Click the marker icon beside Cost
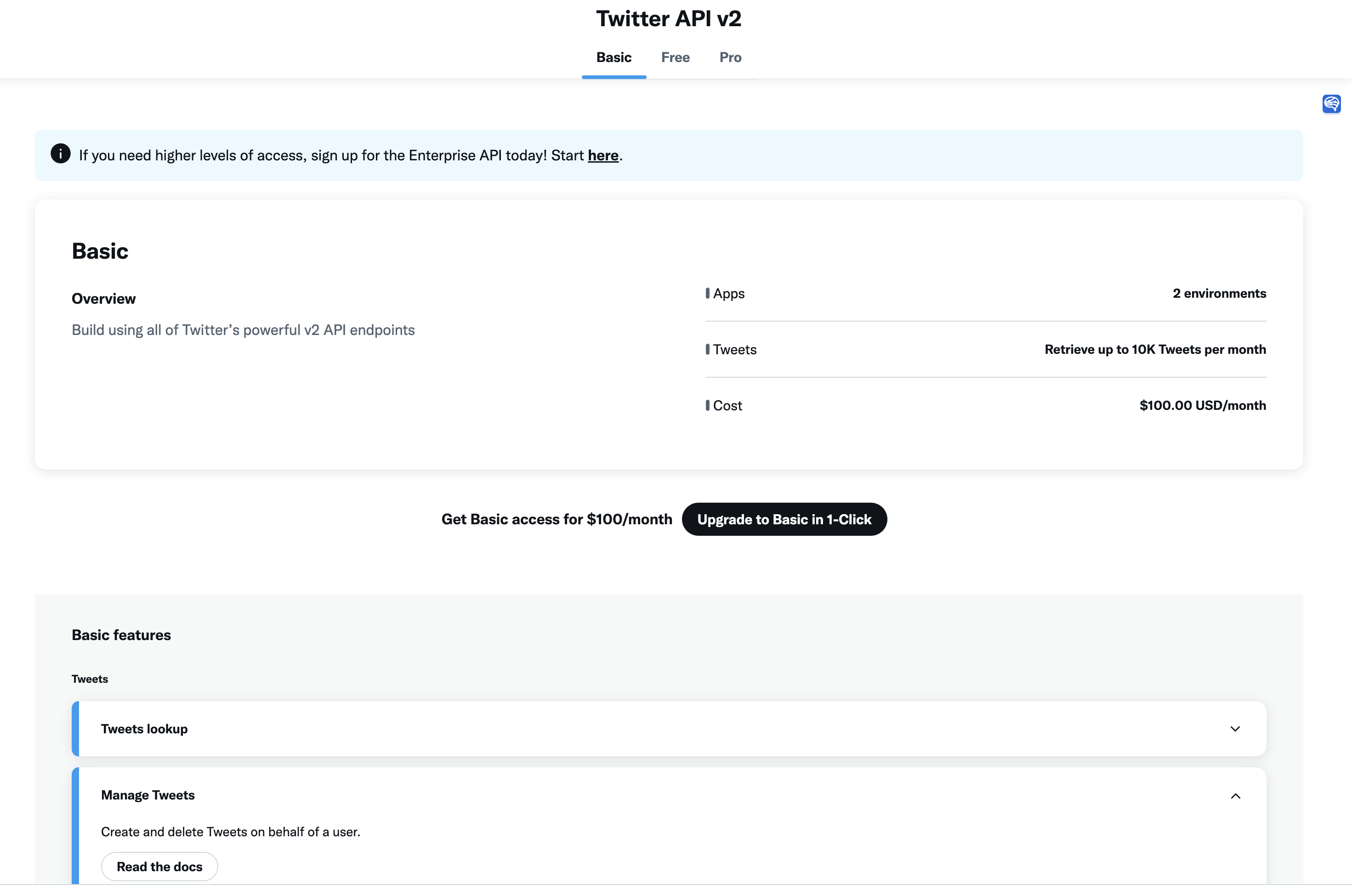Viewport: 1352px width, 896px height. (x=708, y=405)
